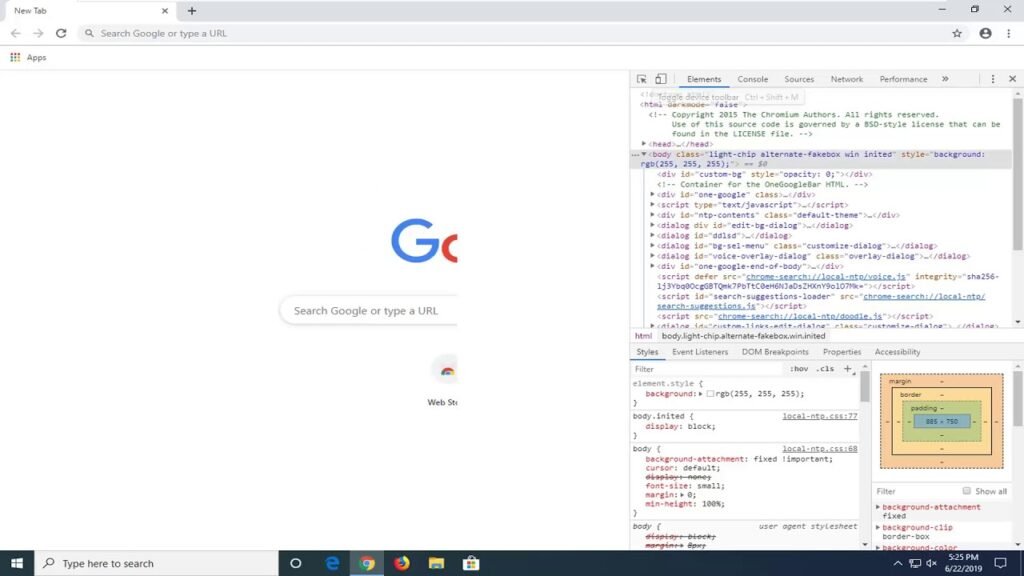1024x576 pixels.
Task: Open the Properties pane tab
Action: [x=842, y=352]
